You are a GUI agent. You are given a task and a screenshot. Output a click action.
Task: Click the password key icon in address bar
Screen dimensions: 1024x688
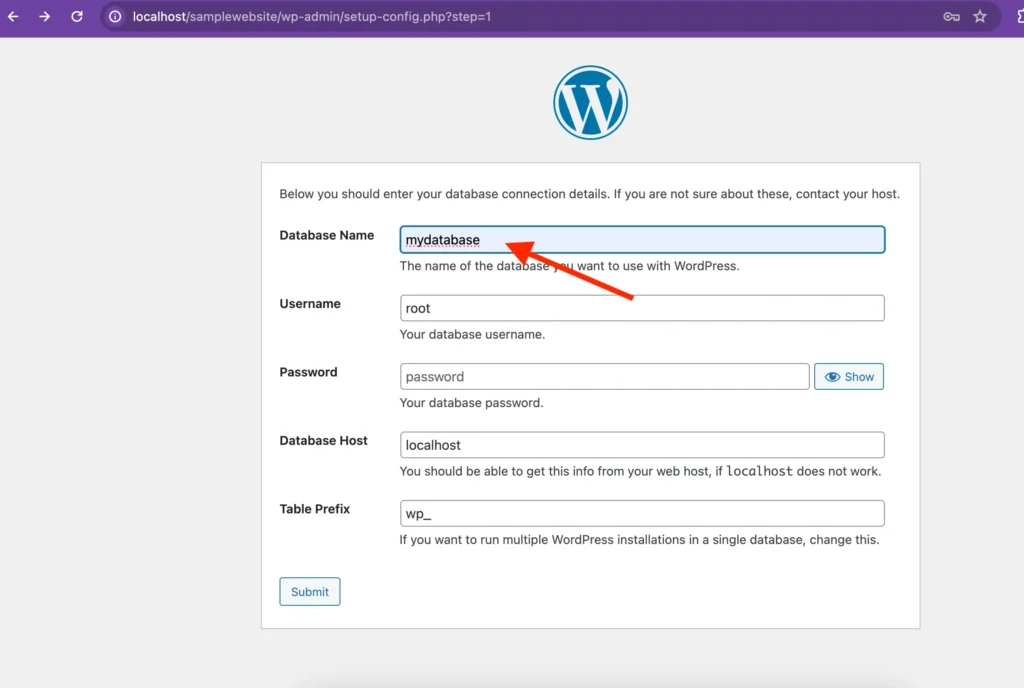[952, 16]
